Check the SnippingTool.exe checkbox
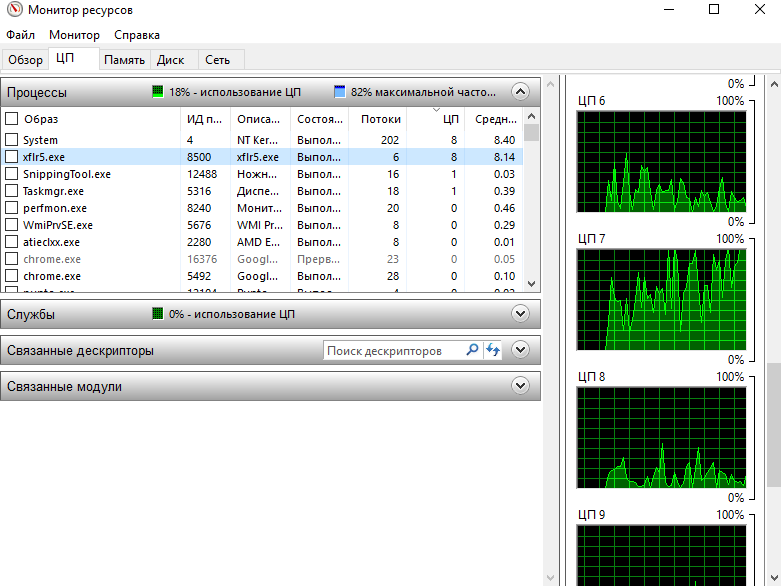Screen dimensions: 781x586 [x=11, y=174]
